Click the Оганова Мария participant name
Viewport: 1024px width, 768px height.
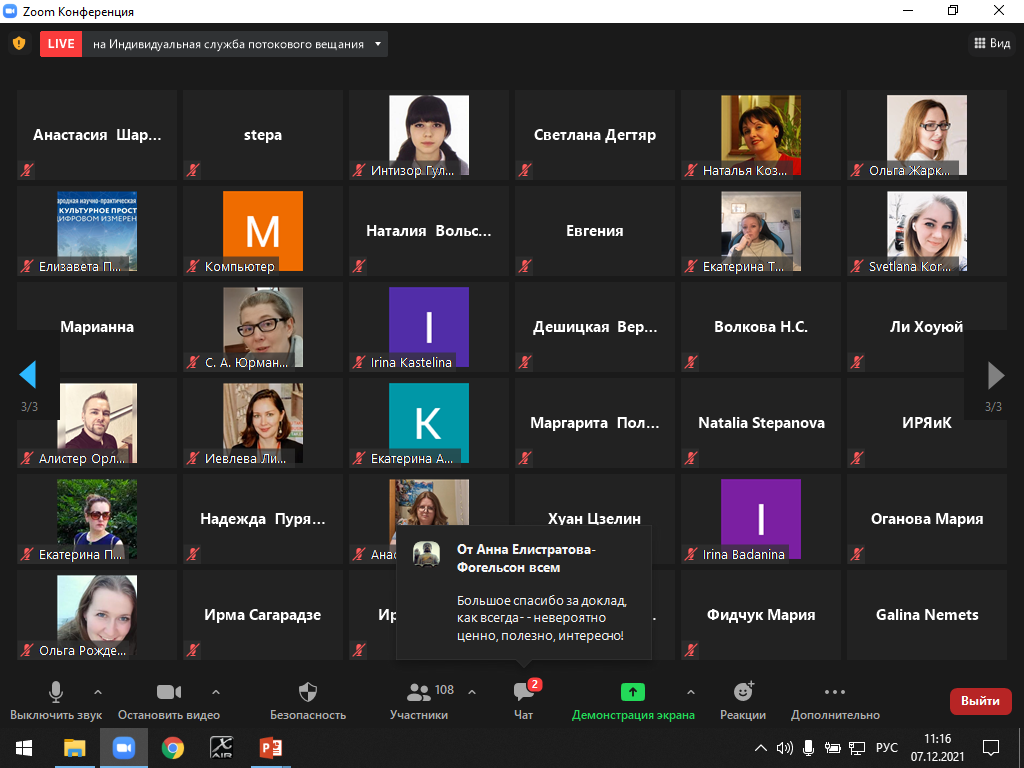tap(927, 519)
